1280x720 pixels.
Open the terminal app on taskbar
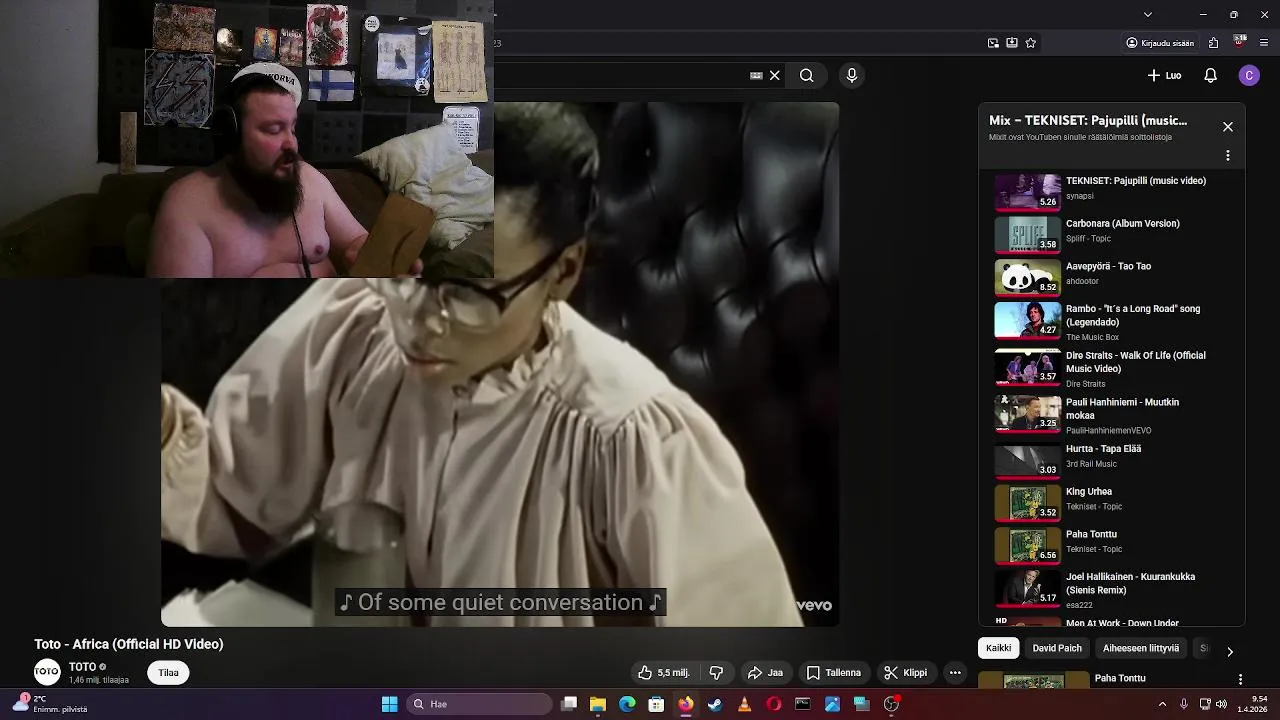point(803,704)
